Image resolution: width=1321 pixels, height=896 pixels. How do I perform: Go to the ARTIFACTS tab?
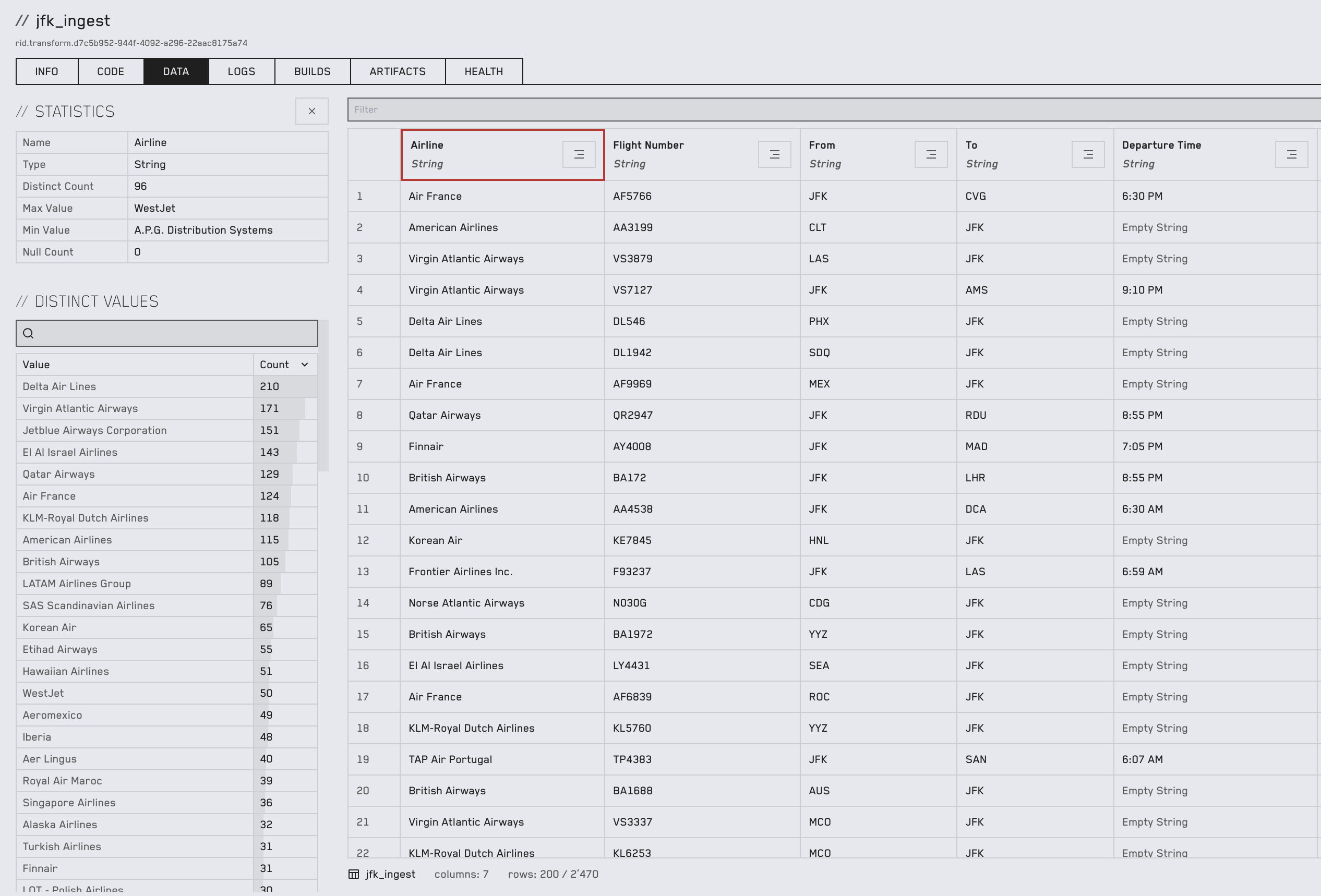398,71
